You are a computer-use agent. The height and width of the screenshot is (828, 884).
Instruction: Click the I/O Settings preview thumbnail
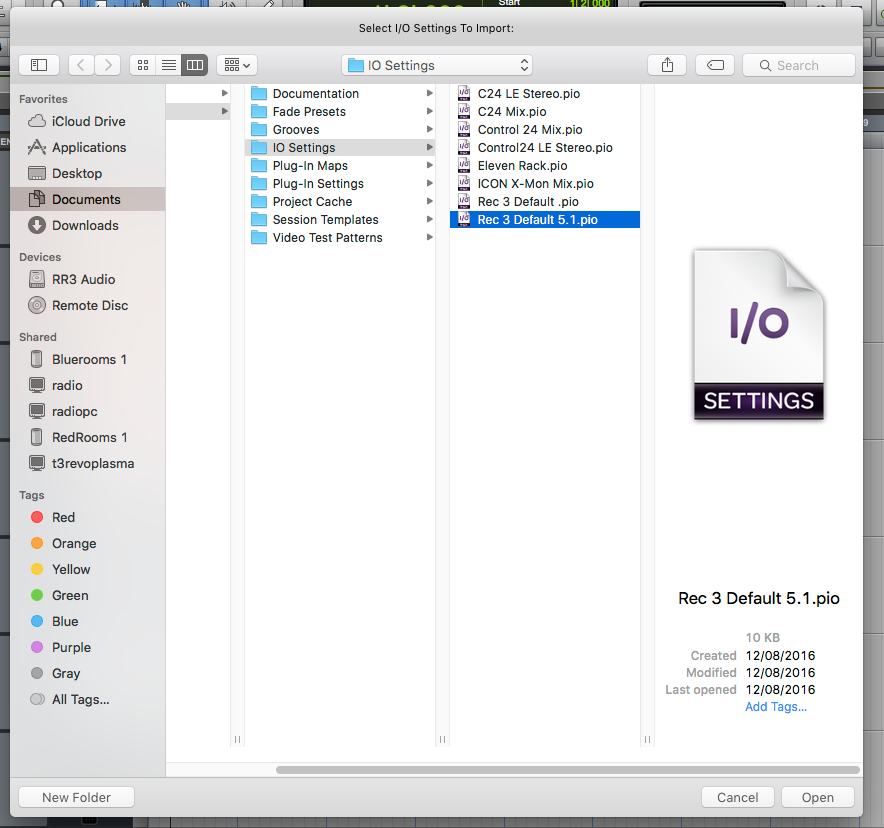point(758,335)
